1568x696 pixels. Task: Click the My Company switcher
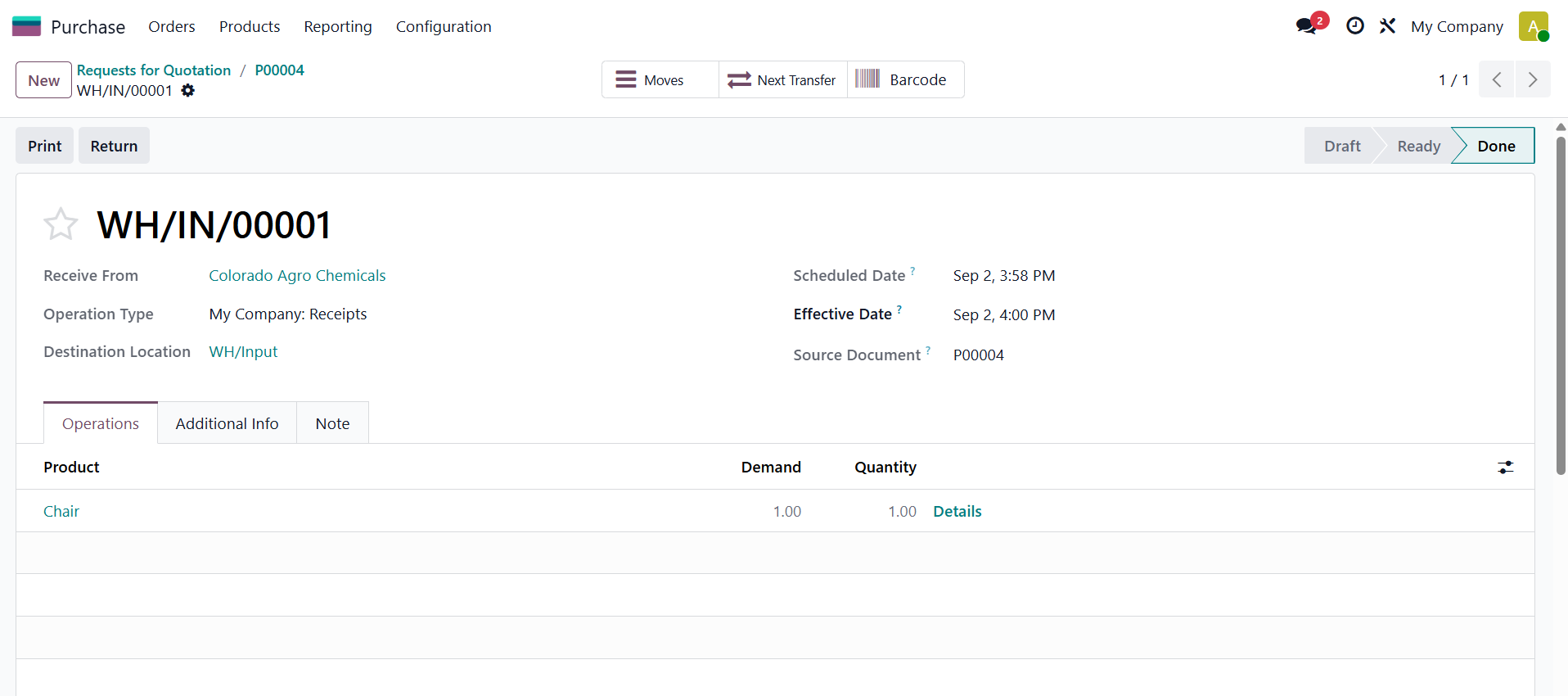(x=1457, y=27)
